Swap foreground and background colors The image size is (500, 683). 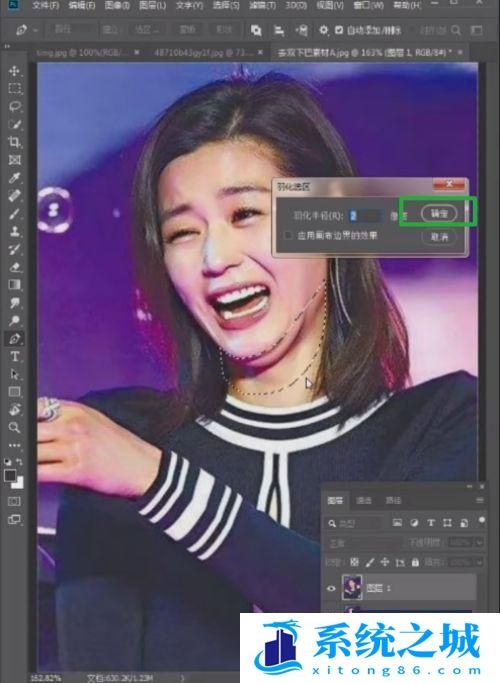(x=20, y=461)
